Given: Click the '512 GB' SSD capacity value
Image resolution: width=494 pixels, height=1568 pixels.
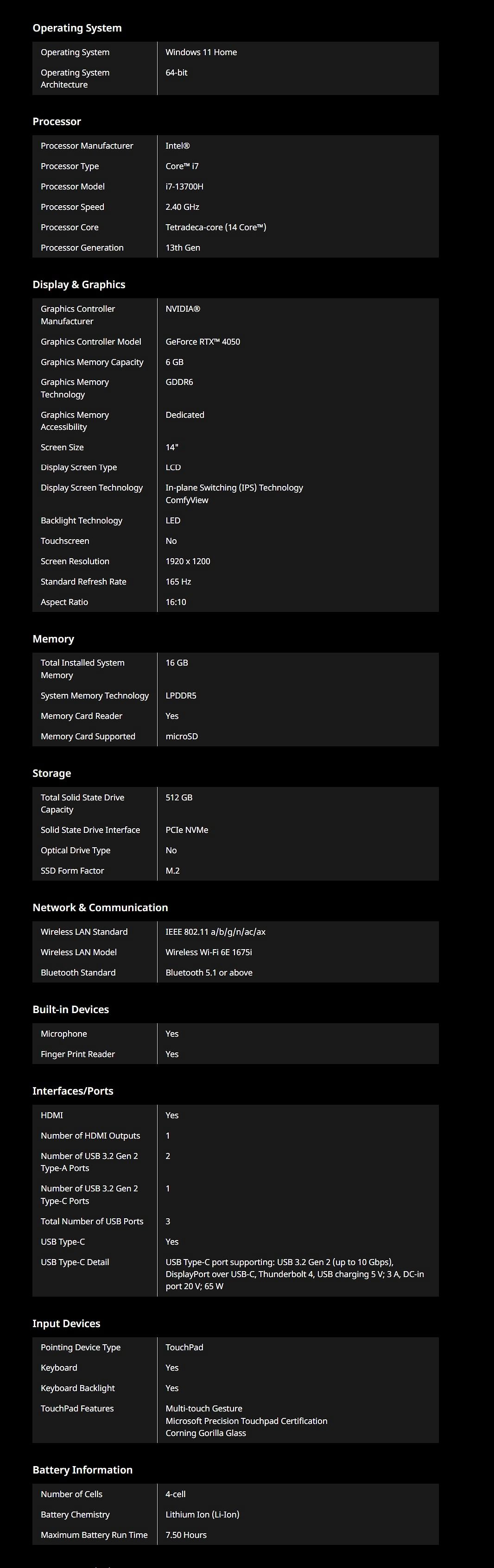Looking at the screenshot, I should [x=179, y=797].
